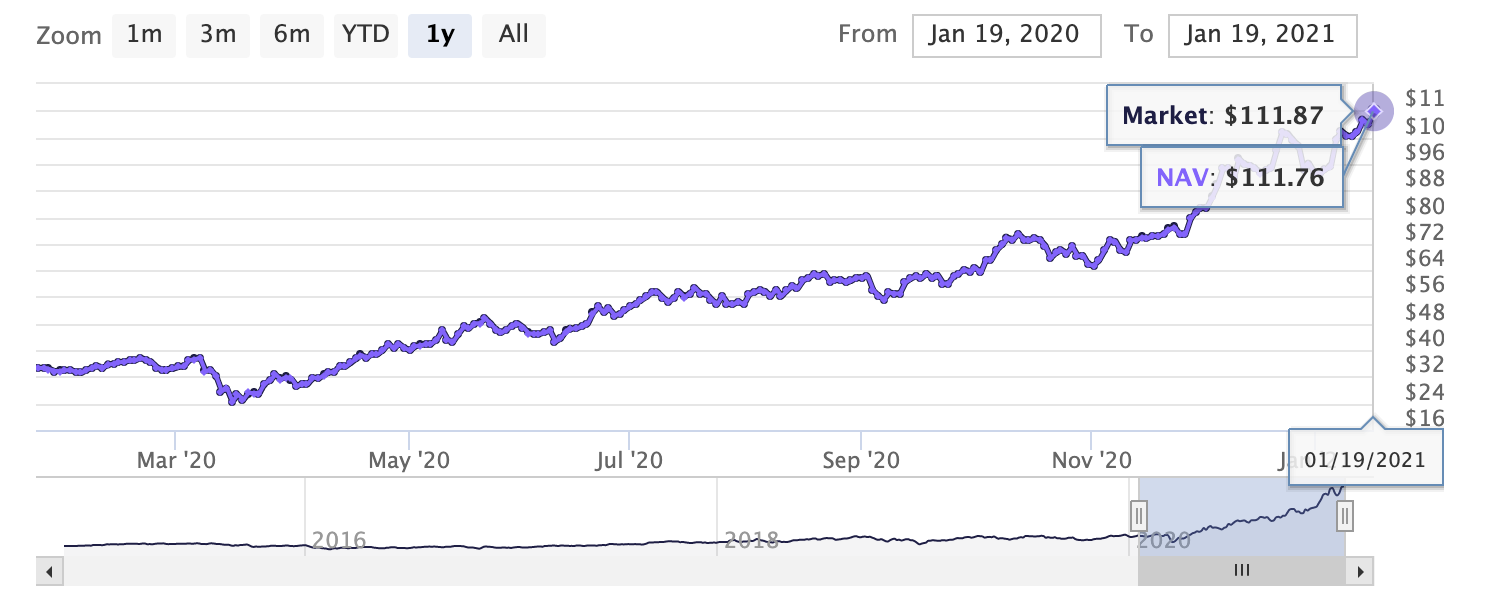1506x608 pixels.
Task: Click the navigator at 2018
Action: pyautogui.click(x=751, y=540)
